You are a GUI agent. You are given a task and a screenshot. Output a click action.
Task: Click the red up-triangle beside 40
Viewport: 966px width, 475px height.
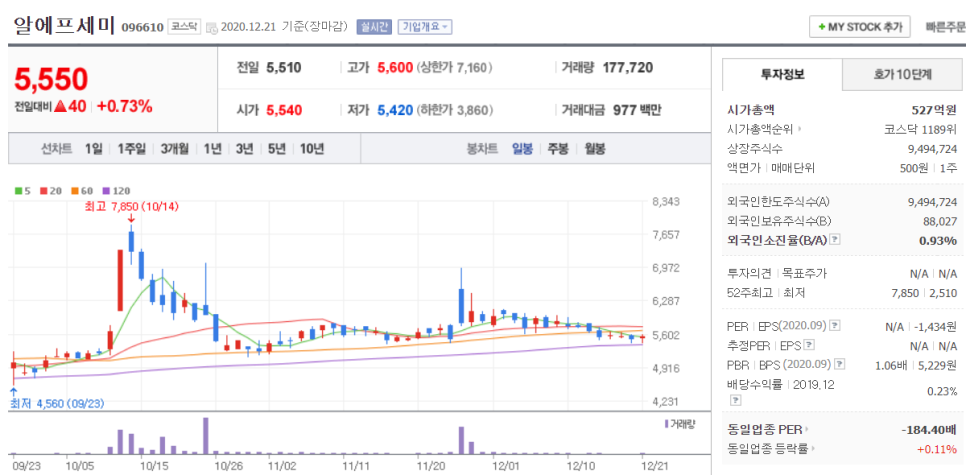coord(60,106)
